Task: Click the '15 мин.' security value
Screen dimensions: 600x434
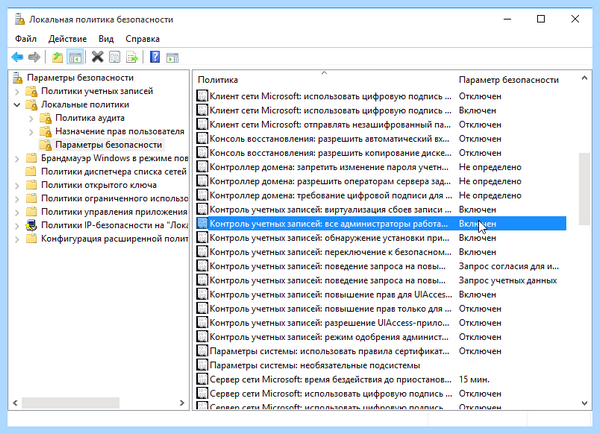Action: tap(474, 379)
